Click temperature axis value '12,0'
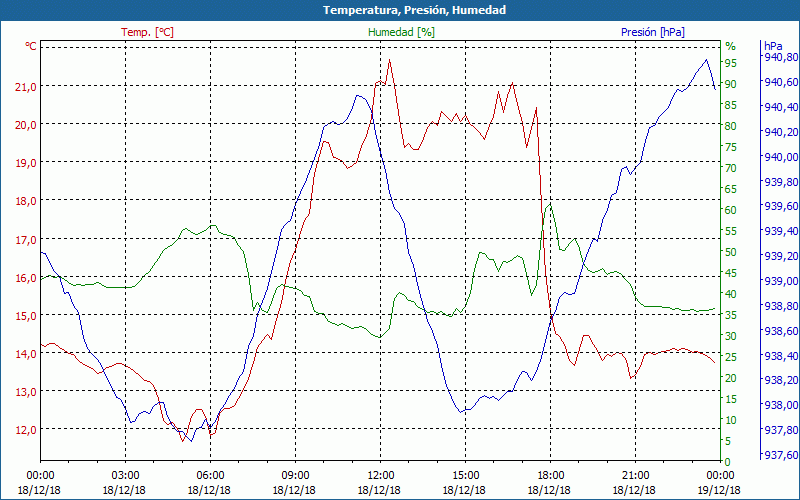Image resolution: width=800 pixels, height=500 pixels. pos(28,430)
